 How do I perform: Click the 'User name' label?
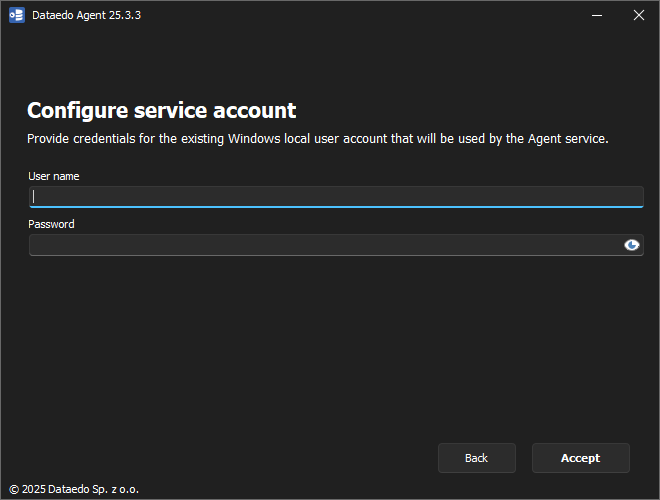click(54, 176)
